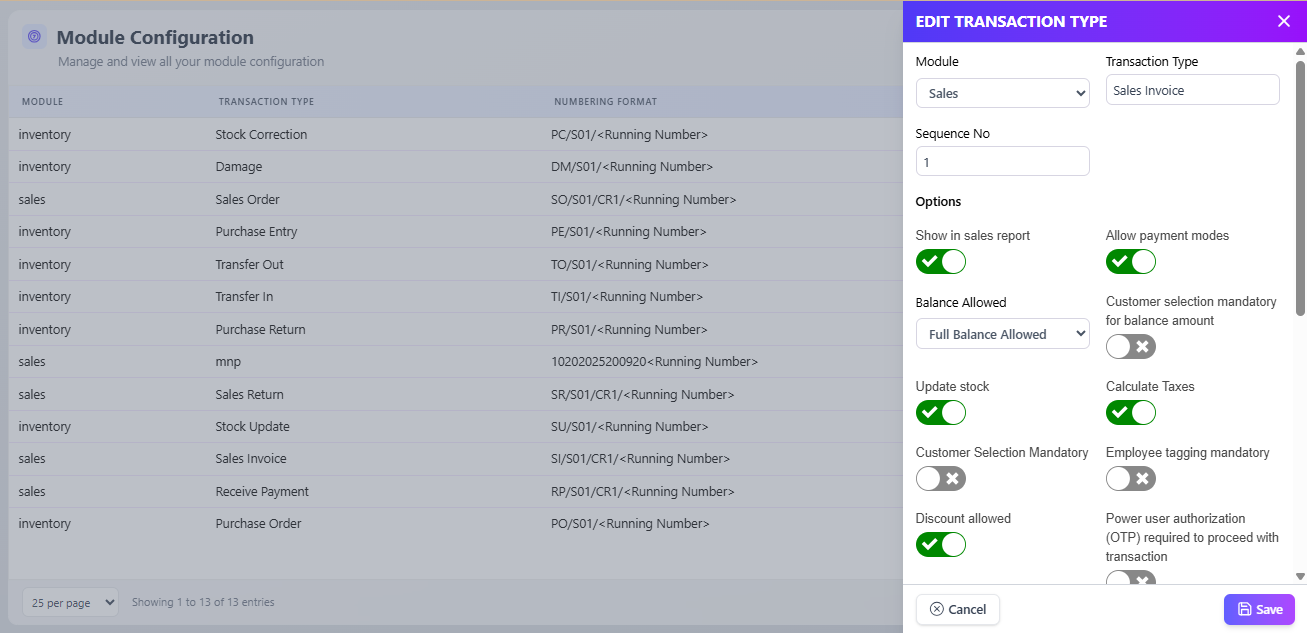1307x633 pixels.
Task: Enable Employee tagging mandatory toggle
Action: 1130,479
